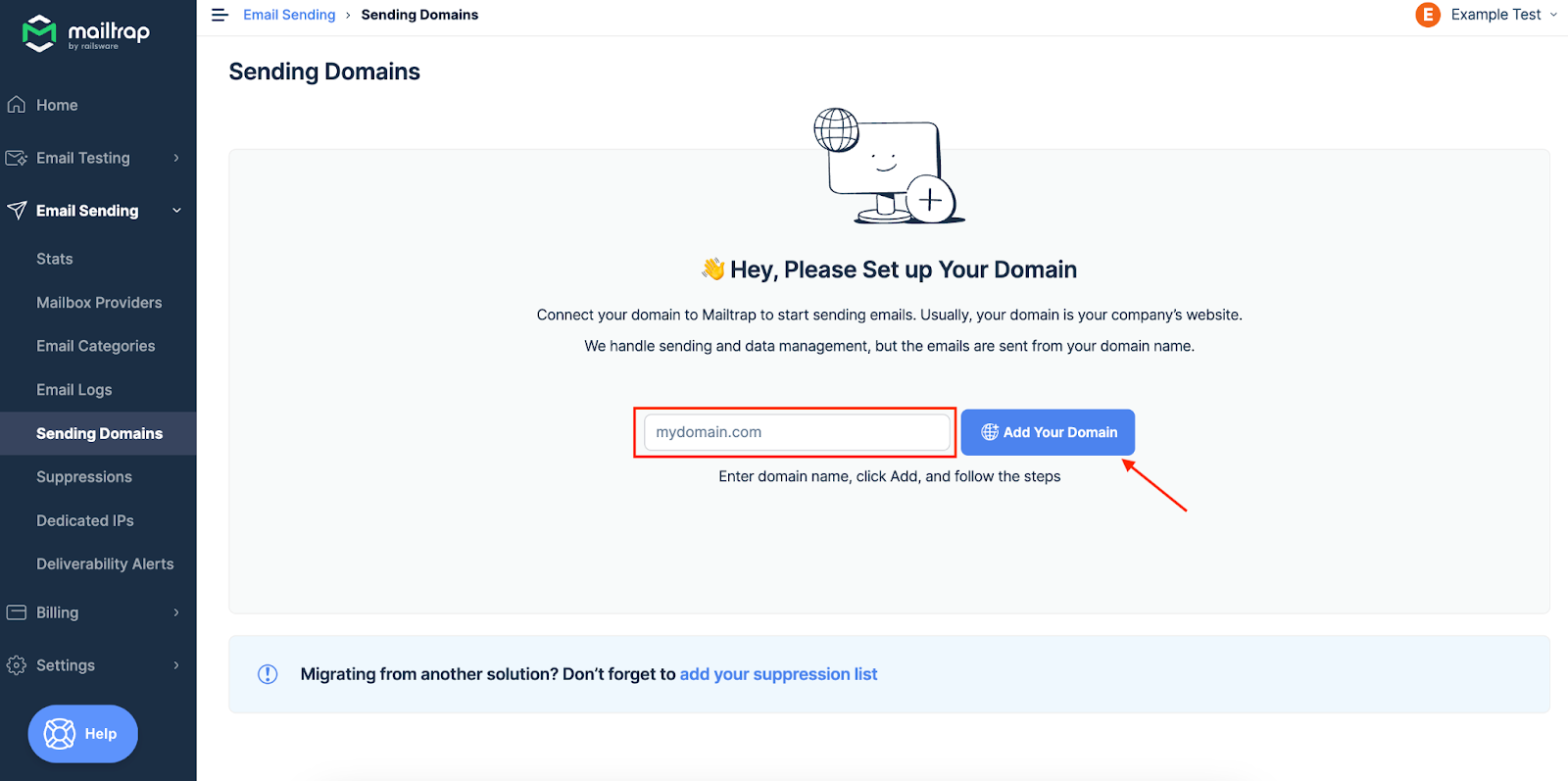Viewport: 1568px width, 781px height.
Task: Click the Settings gear icon
Action: click(17, 665)
